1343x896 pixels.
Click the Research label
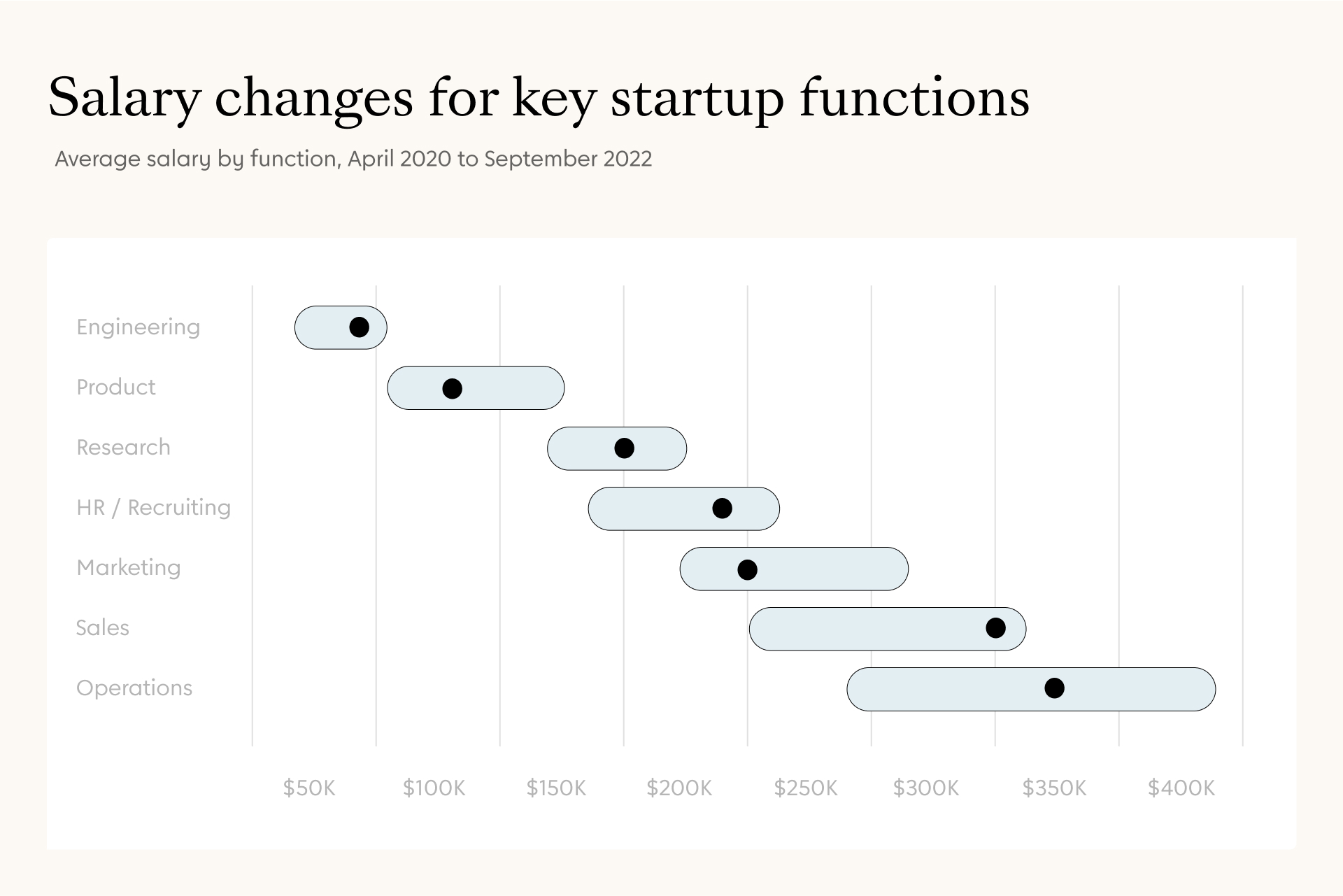(123, 448)
